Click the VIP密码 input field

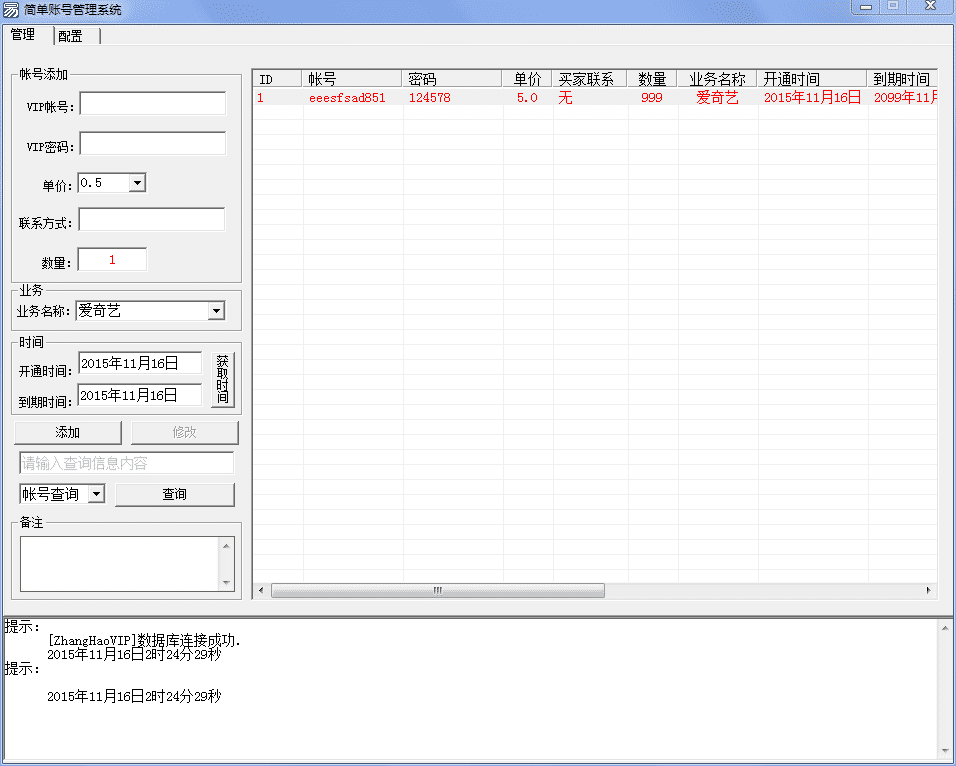(x=151, y=143)
